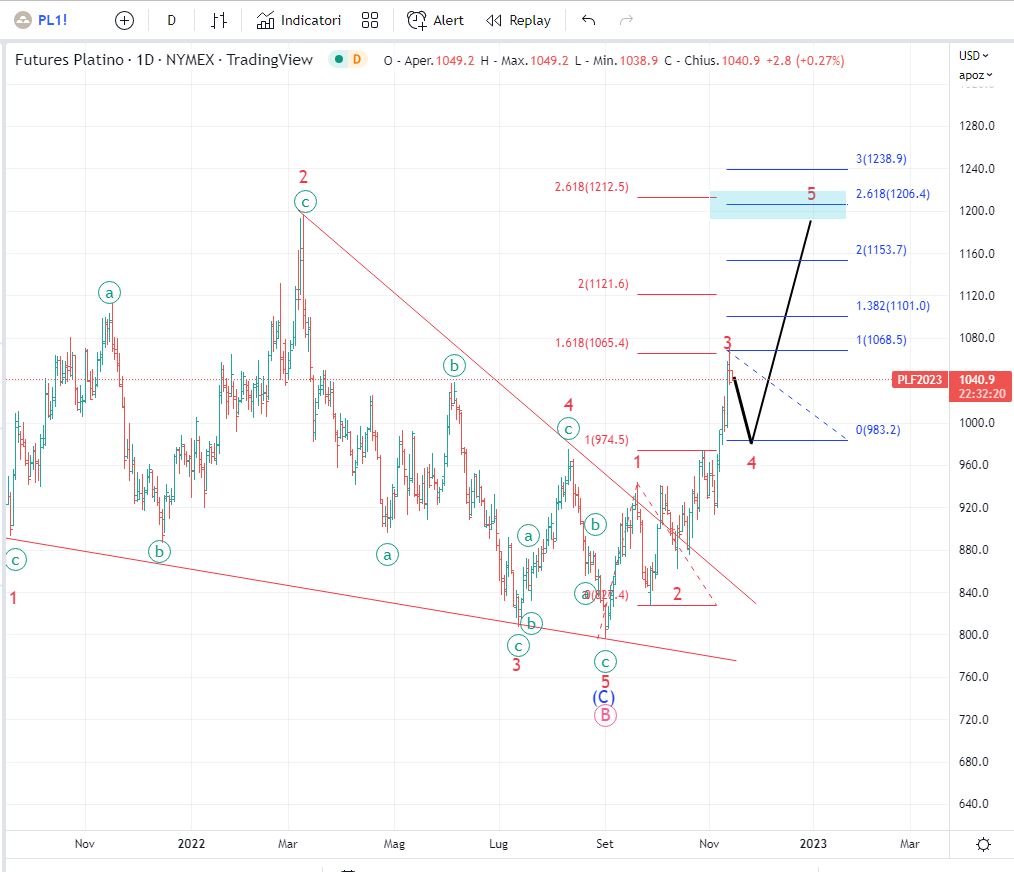
Task: Start bar Replay mode
Action: pyautogui.click(x=519, y=21)
